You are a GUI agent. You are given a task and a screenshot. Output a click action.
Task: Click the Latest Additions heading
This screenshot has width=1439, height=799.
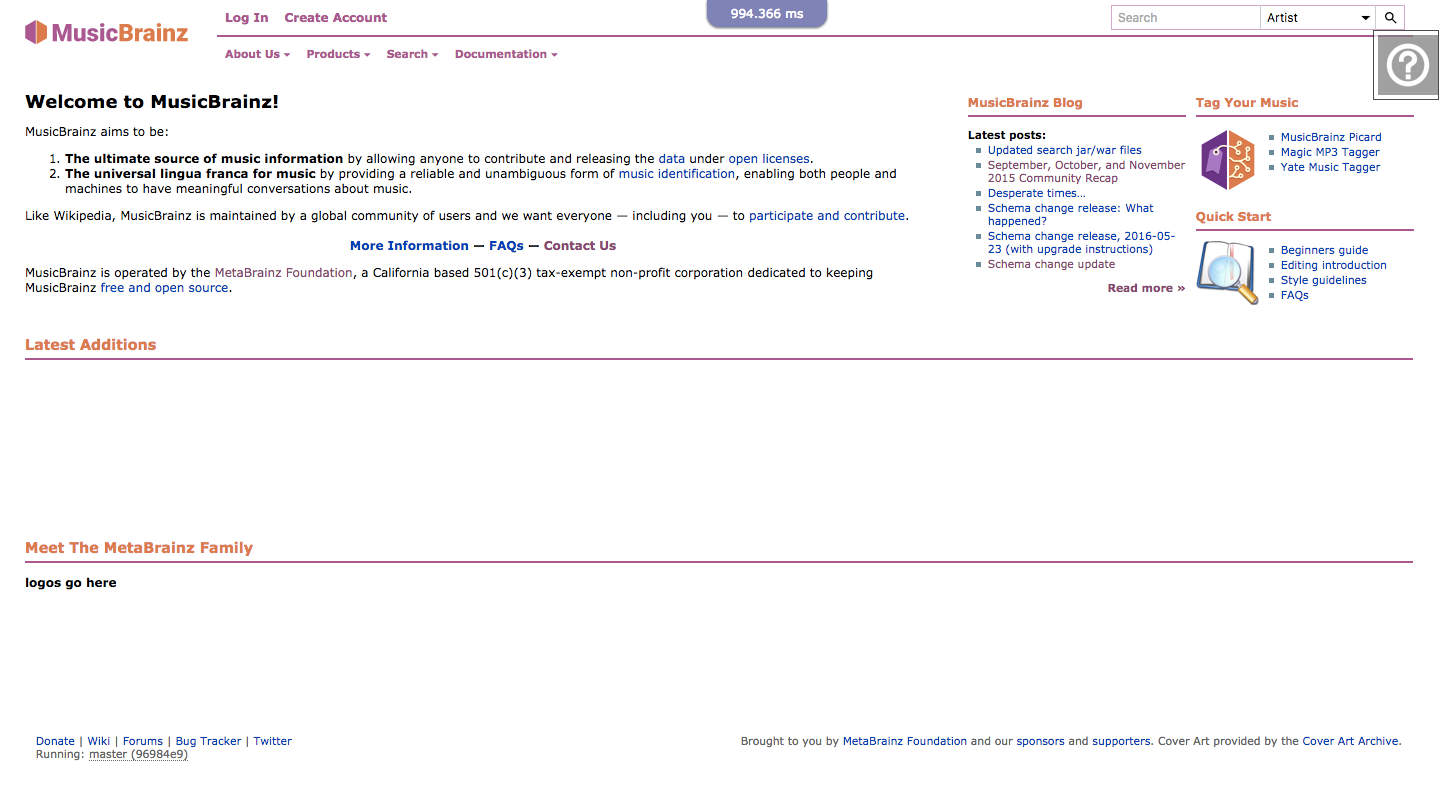point(91,344)
